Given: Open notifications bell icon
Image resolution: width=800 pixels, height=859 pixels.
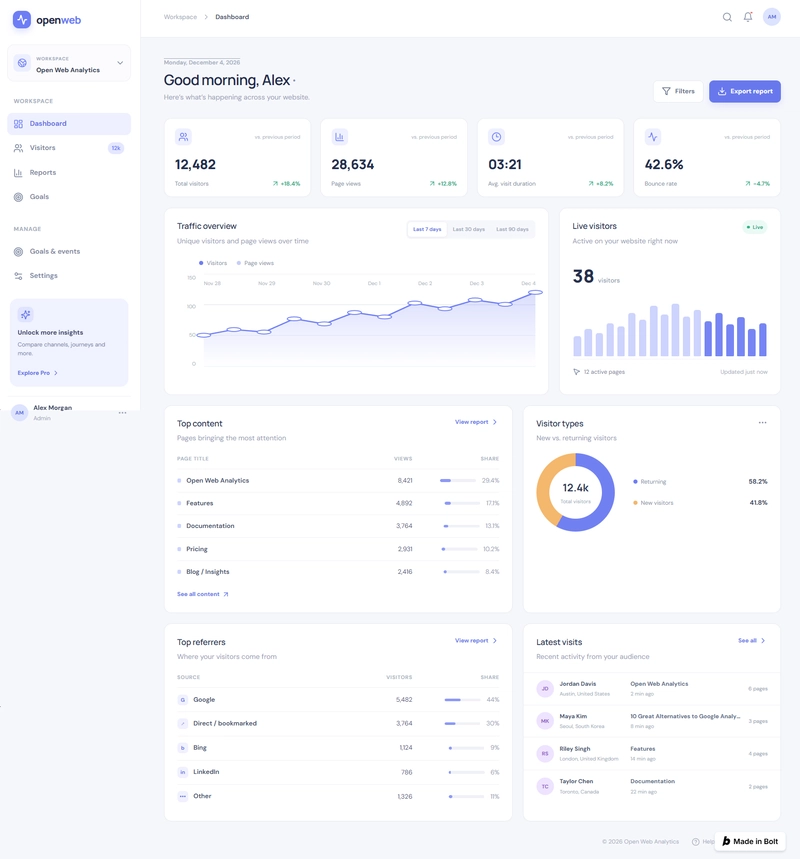Looking at the screenshot, I should (748, 17).
